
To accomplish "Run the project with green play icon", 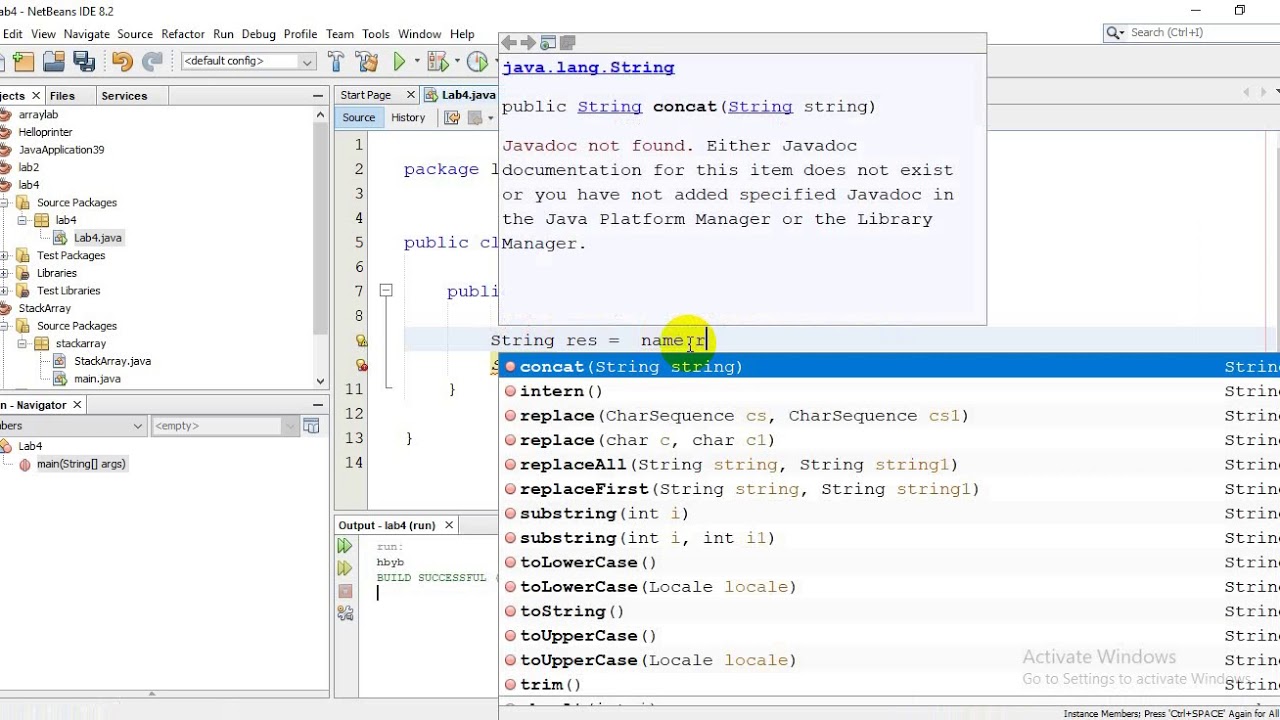I will [x=400, y=62].
